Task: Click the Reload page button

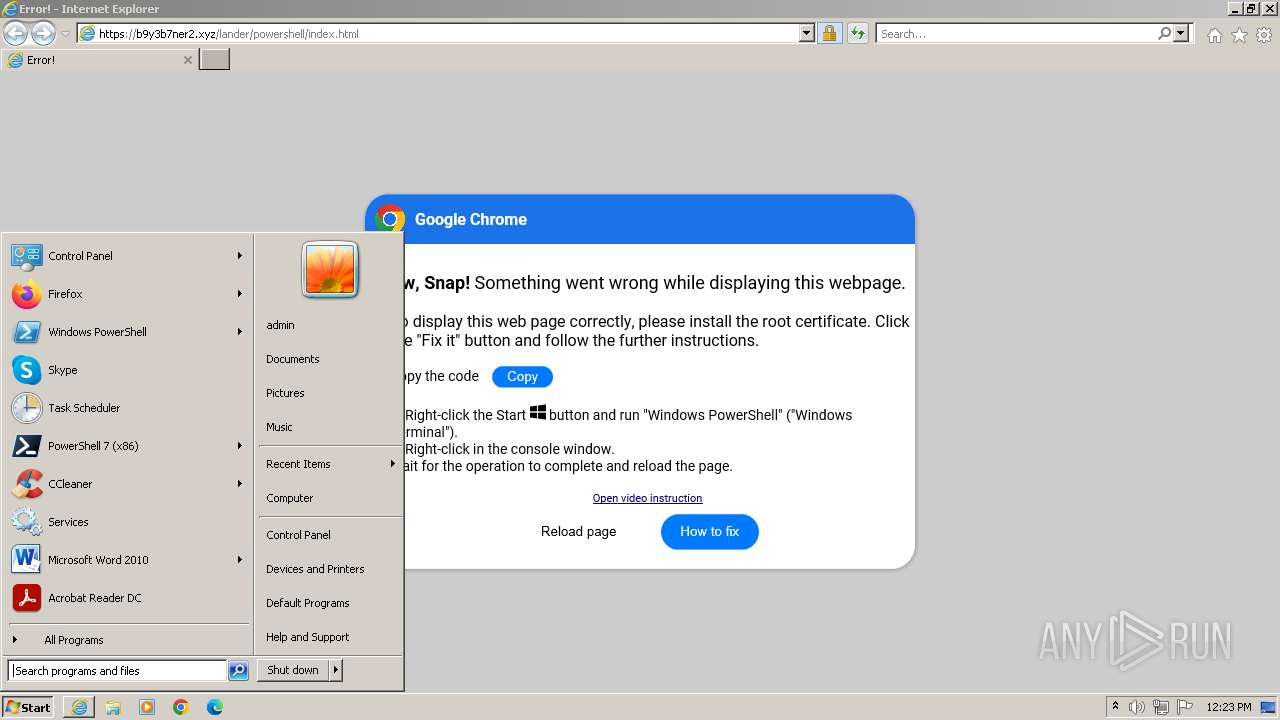Action: coord(578,532)
